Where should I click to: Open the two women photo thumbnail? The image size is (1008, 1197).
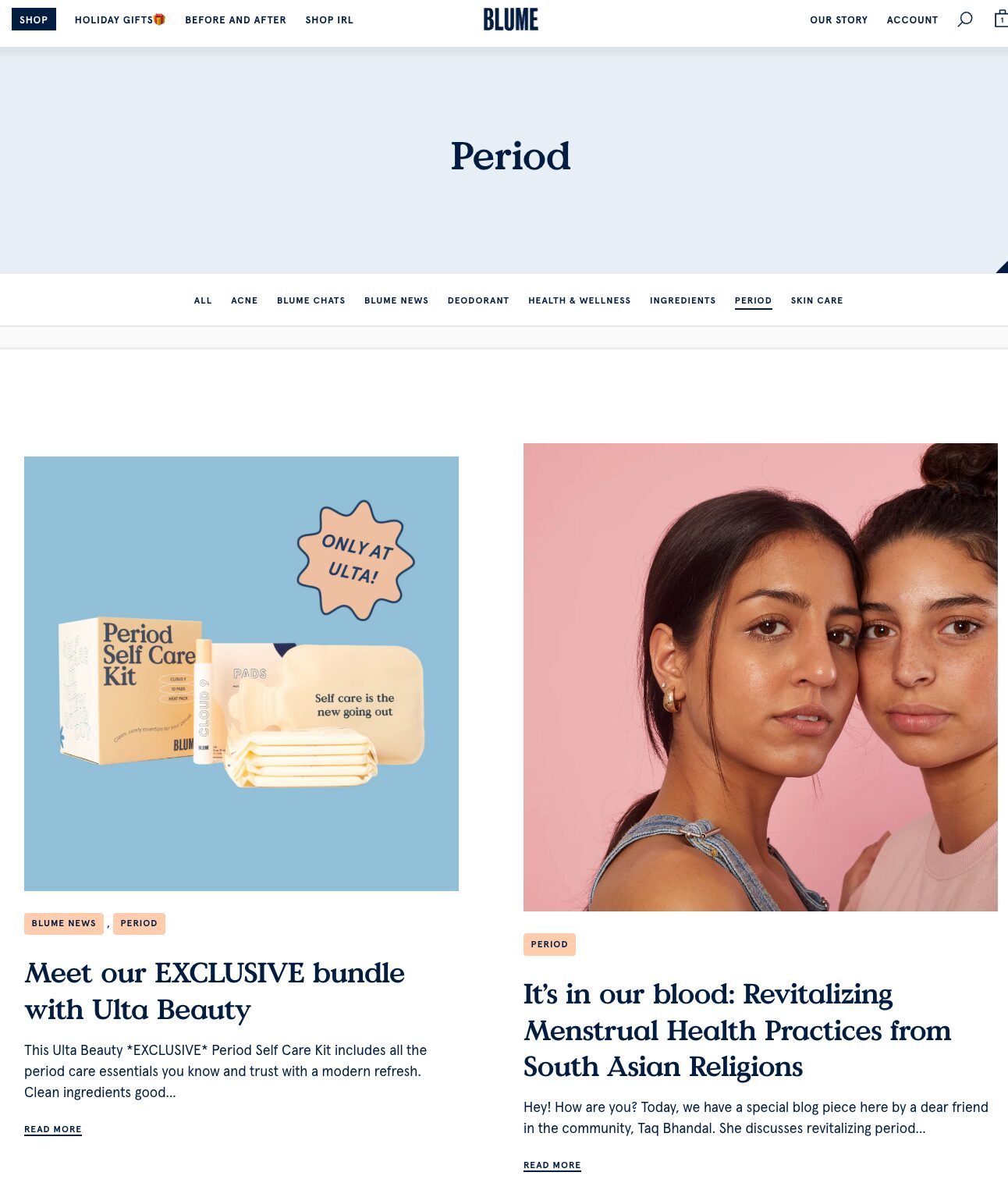click(761, 677)
